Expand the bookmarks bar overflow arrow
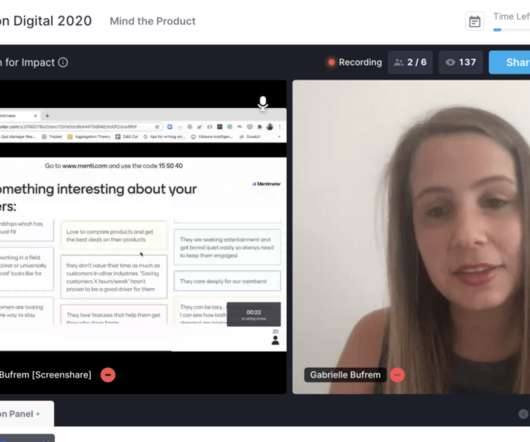 click(x=279, y=137)
